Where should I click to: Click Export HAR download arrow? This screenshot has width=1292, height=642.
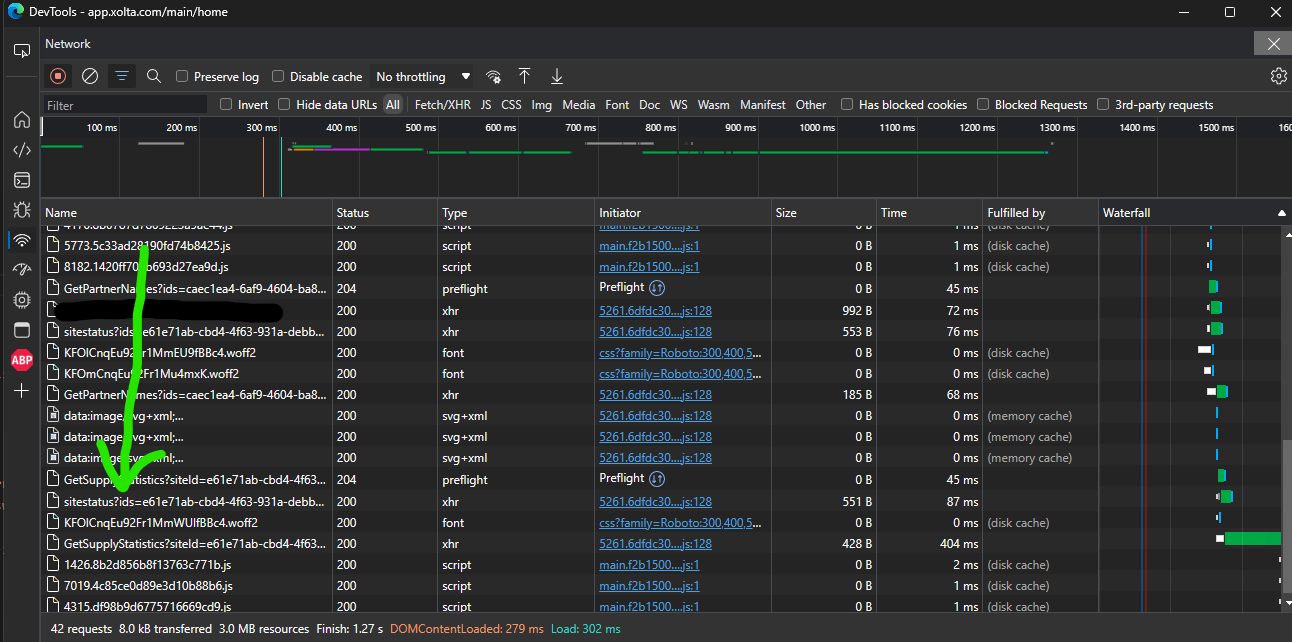(557, 76)
